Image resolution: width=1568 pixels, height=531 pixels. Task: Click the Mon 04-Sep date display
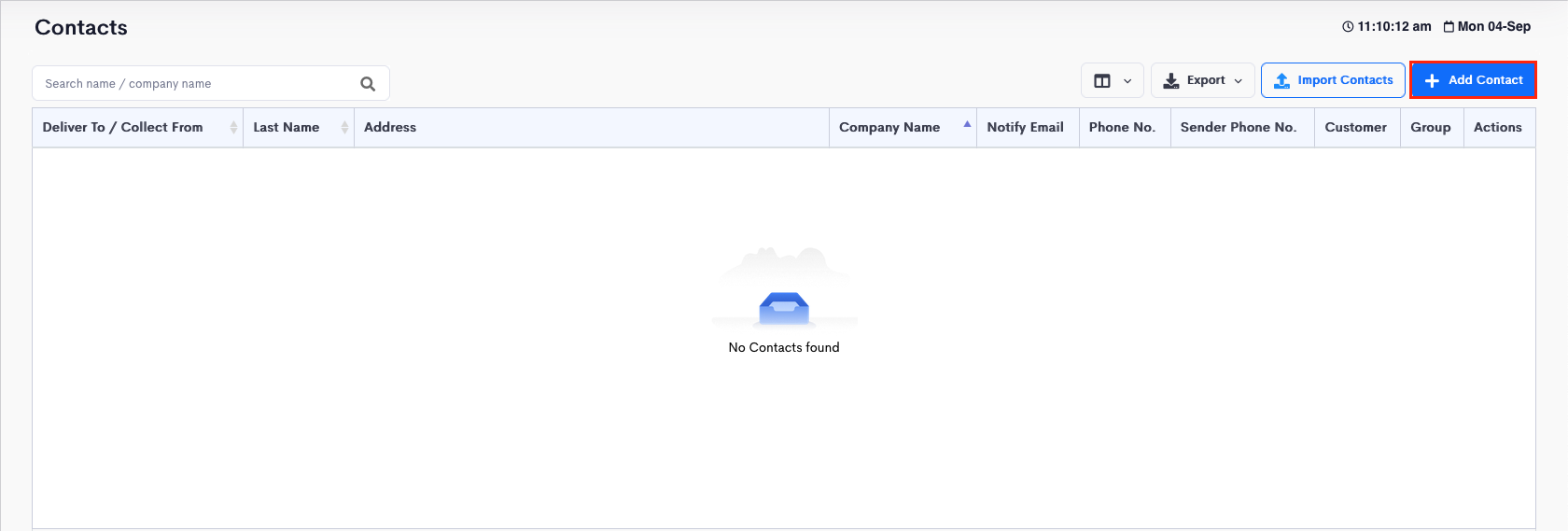tap(1487, 27)
